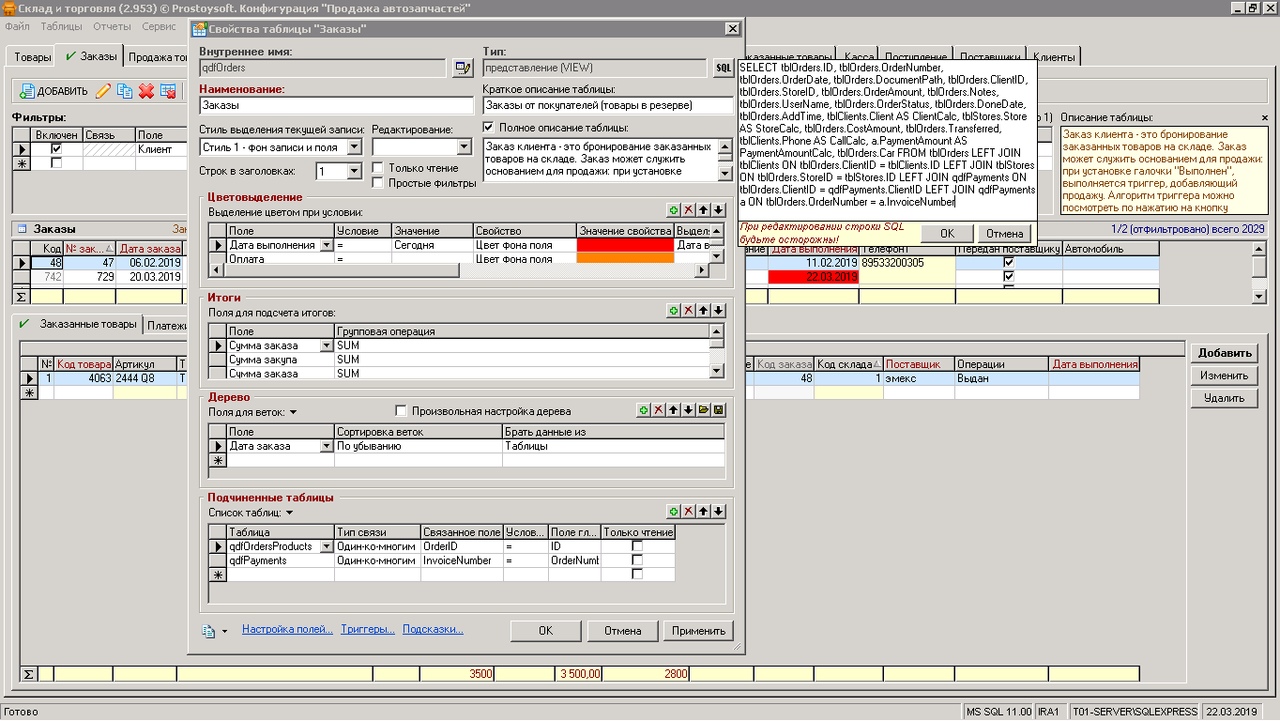
Task: Toggle the Простые фильтры checkbox
Action: [378, 183]
